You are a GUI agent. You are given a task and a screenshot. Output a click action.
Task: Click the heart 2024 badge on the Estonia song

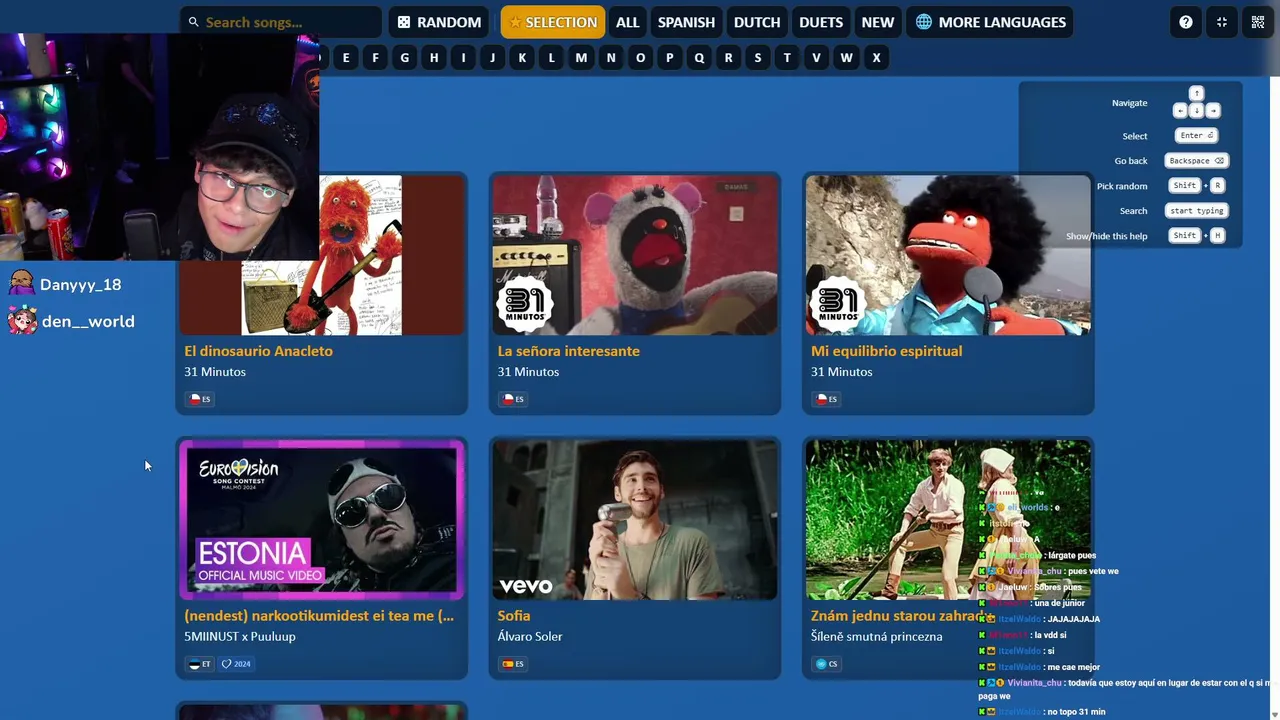[x=236, y=664]
